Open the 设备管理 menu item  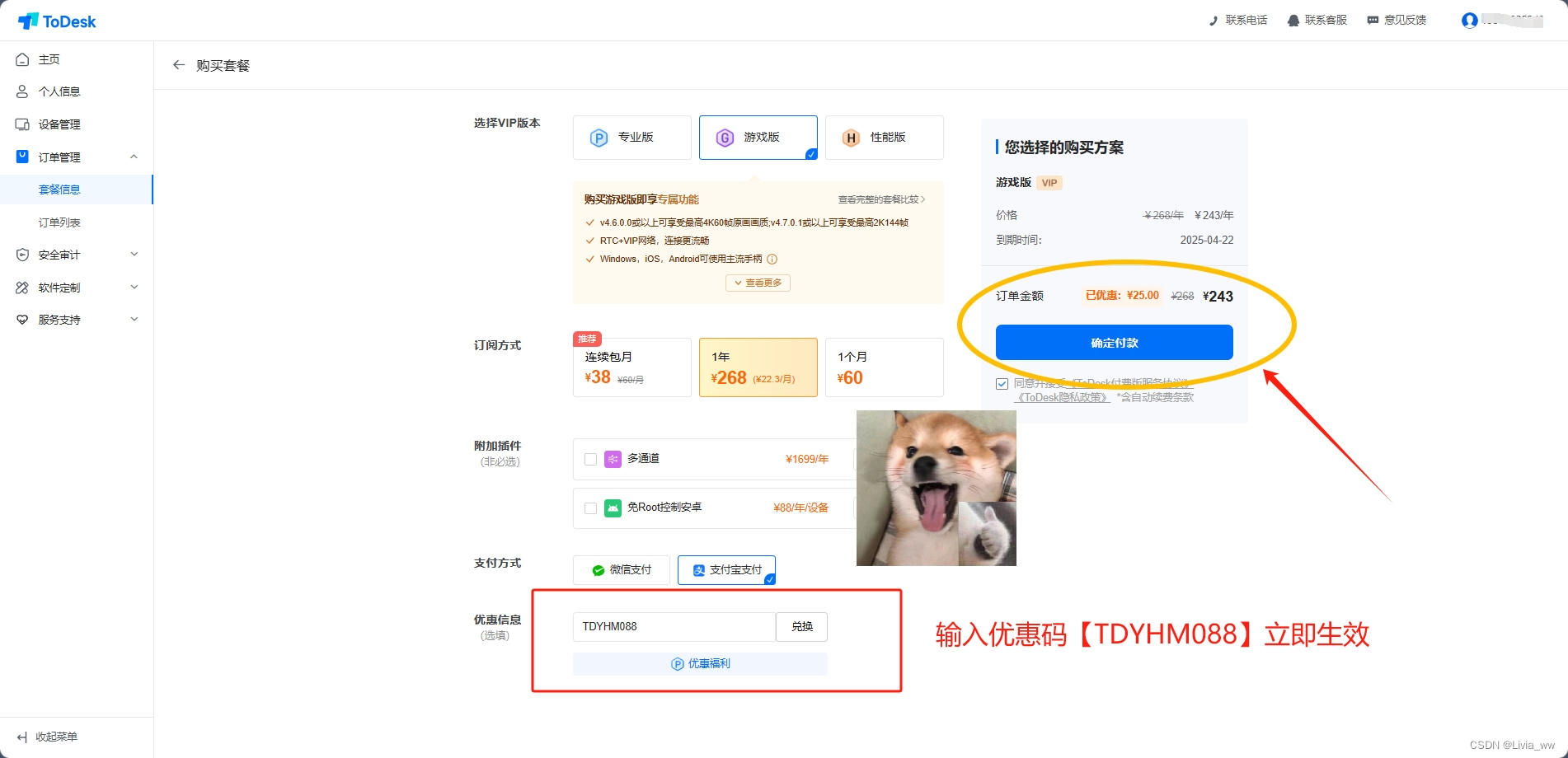click(x=77, y=124)
